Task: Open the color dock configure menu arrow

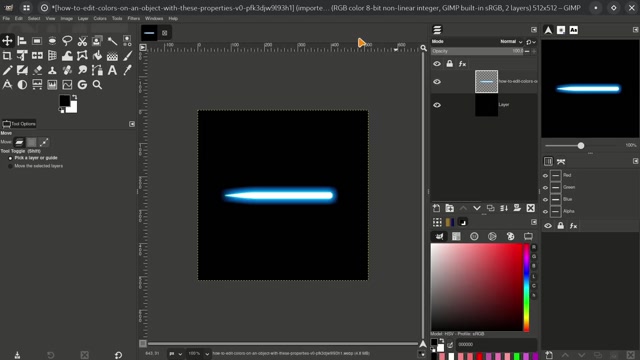Action: coord(534,222)
